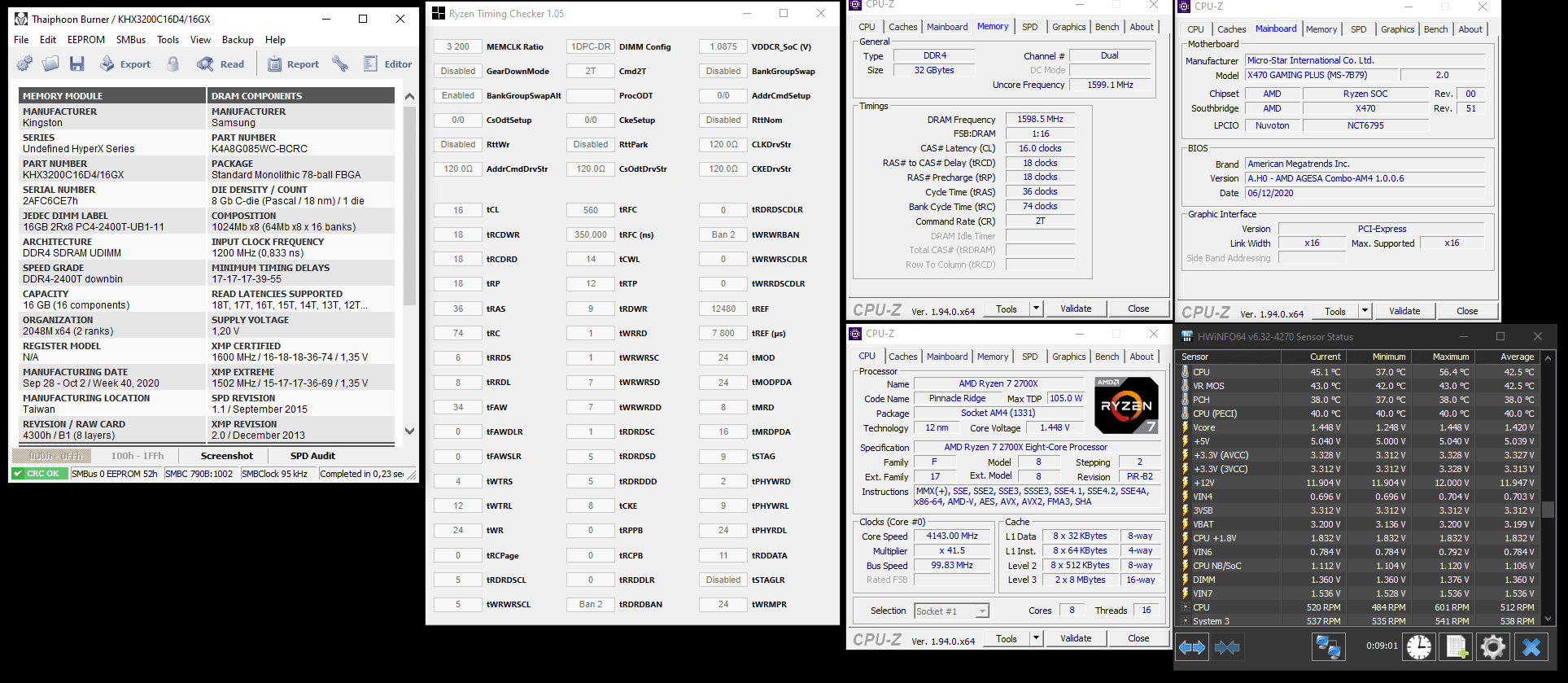Click Validate in CPU-Z processor window

coord(1076,638)
